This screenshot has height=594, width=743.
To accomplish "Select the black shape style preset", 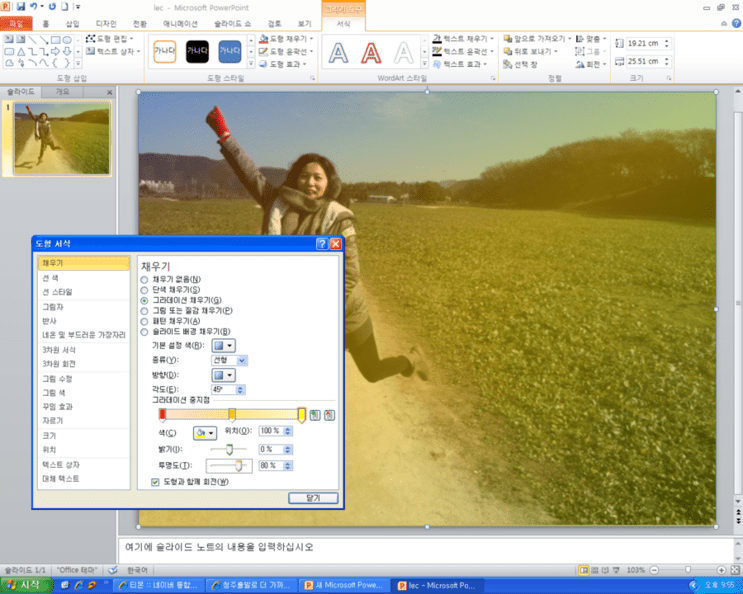I will click(x=197, y=51).
